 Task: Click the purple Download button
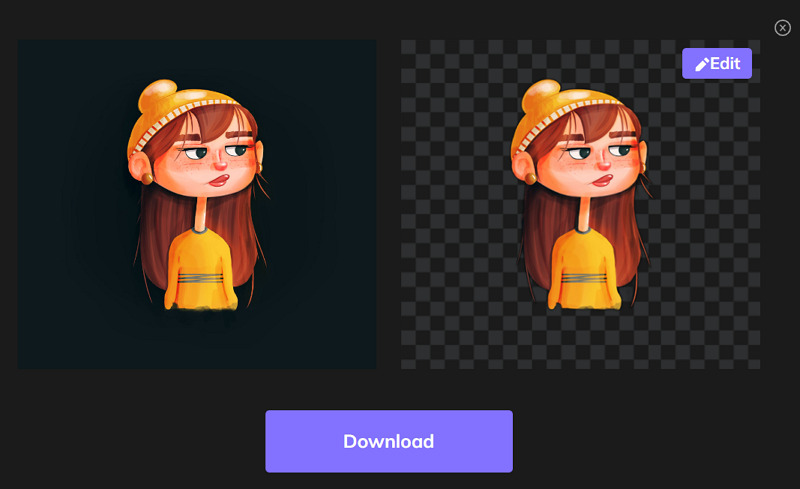tap(389, 441)
